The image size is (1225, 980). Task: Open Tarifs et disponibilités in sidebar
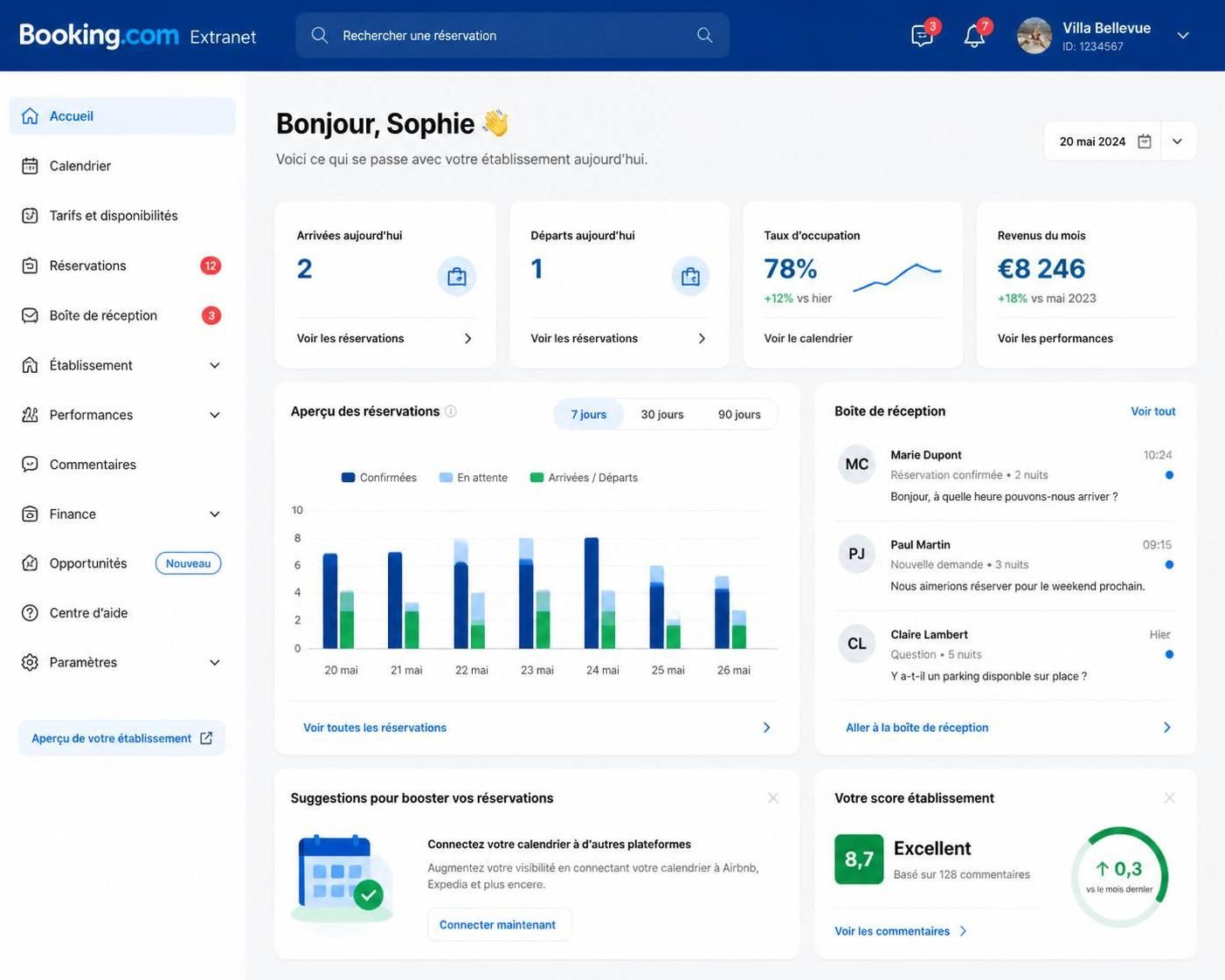point(122,216)
